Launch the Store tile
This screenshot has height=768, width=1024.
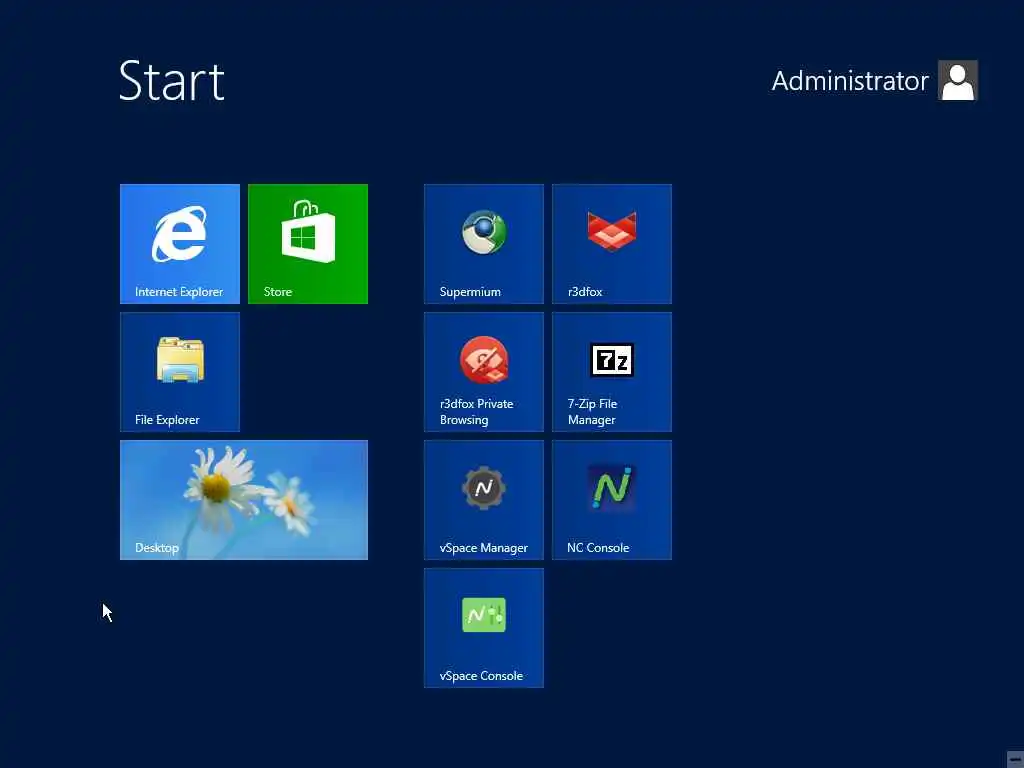tap(308, 244)
